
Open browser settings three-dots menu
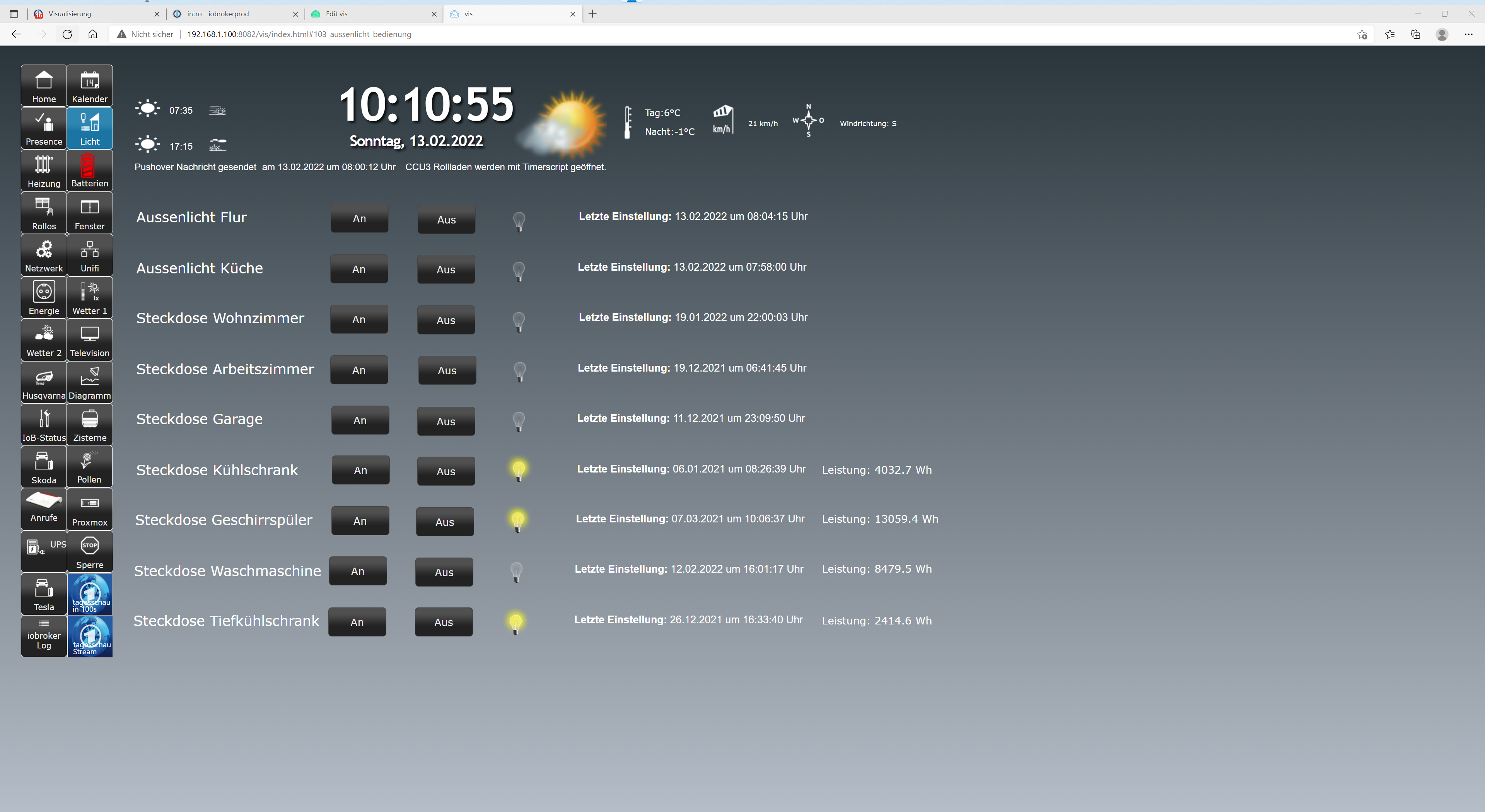click(x=1468, y=34)
